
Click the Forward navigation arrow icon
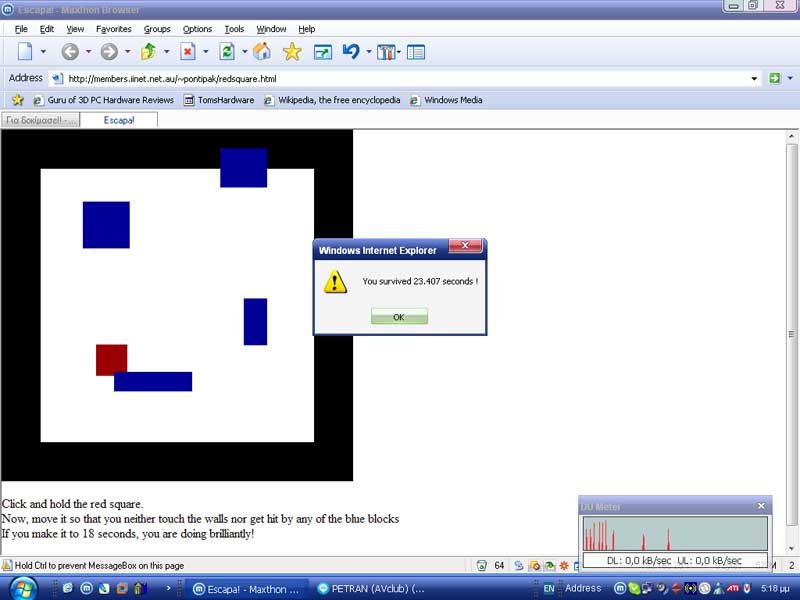point(108,52)
